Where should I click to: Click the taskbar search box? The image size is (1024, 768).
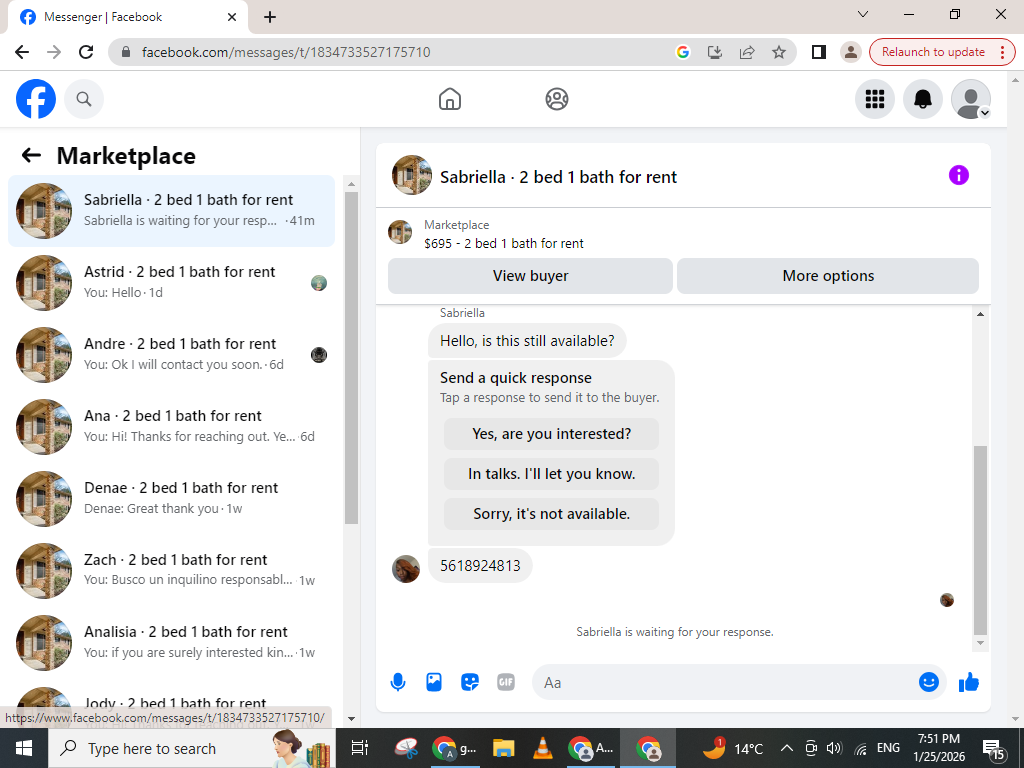[x=191, y=748]
